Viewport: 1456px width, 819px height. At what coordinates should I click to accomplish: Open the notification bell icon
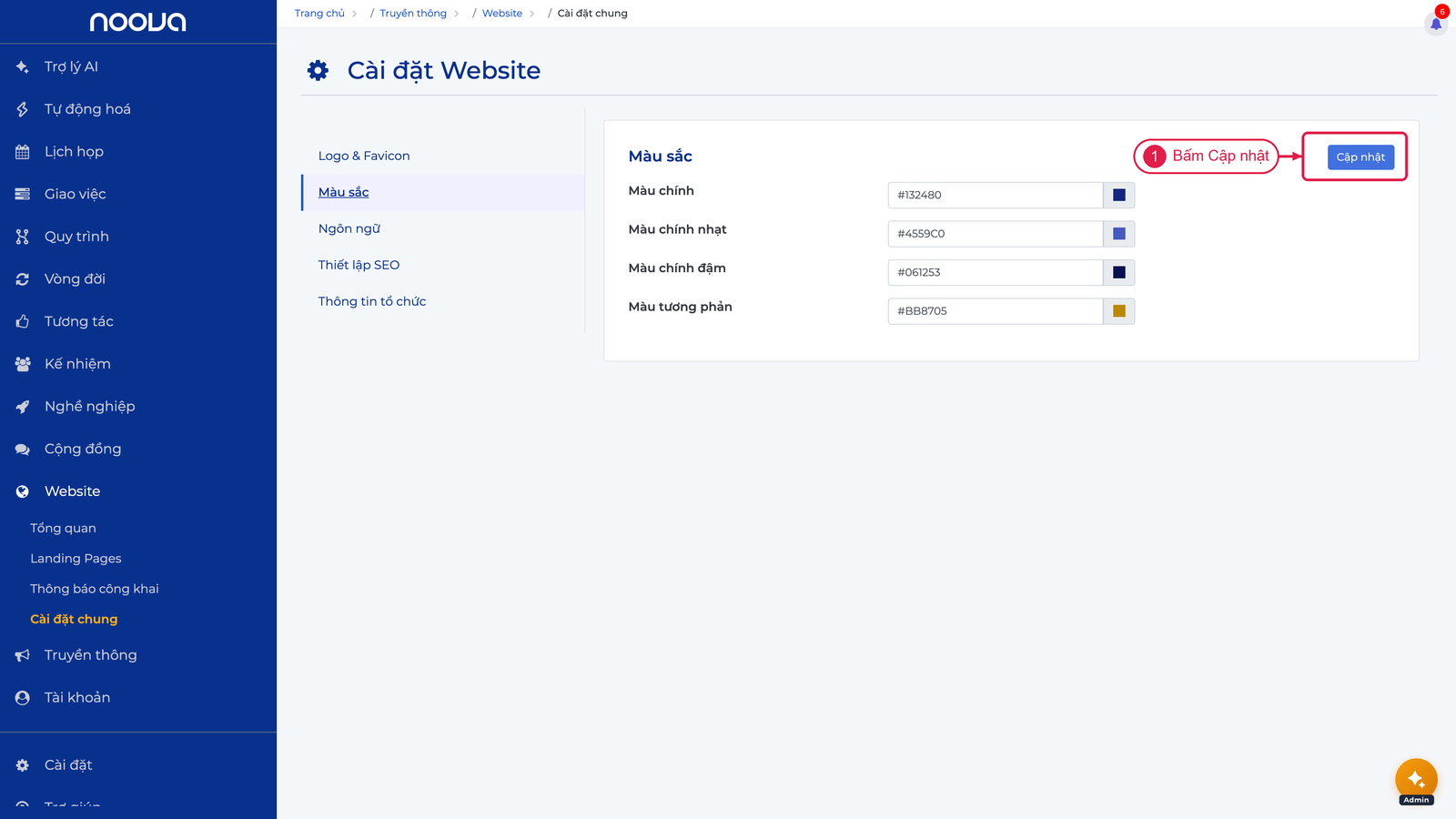[1436, 24]
